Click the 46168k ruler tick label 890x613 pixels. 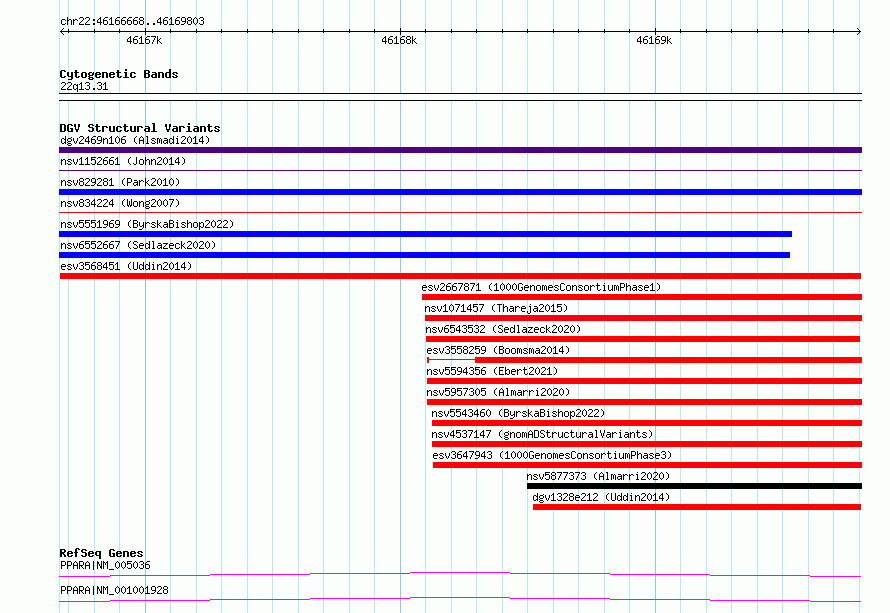(x=399, y=40)
